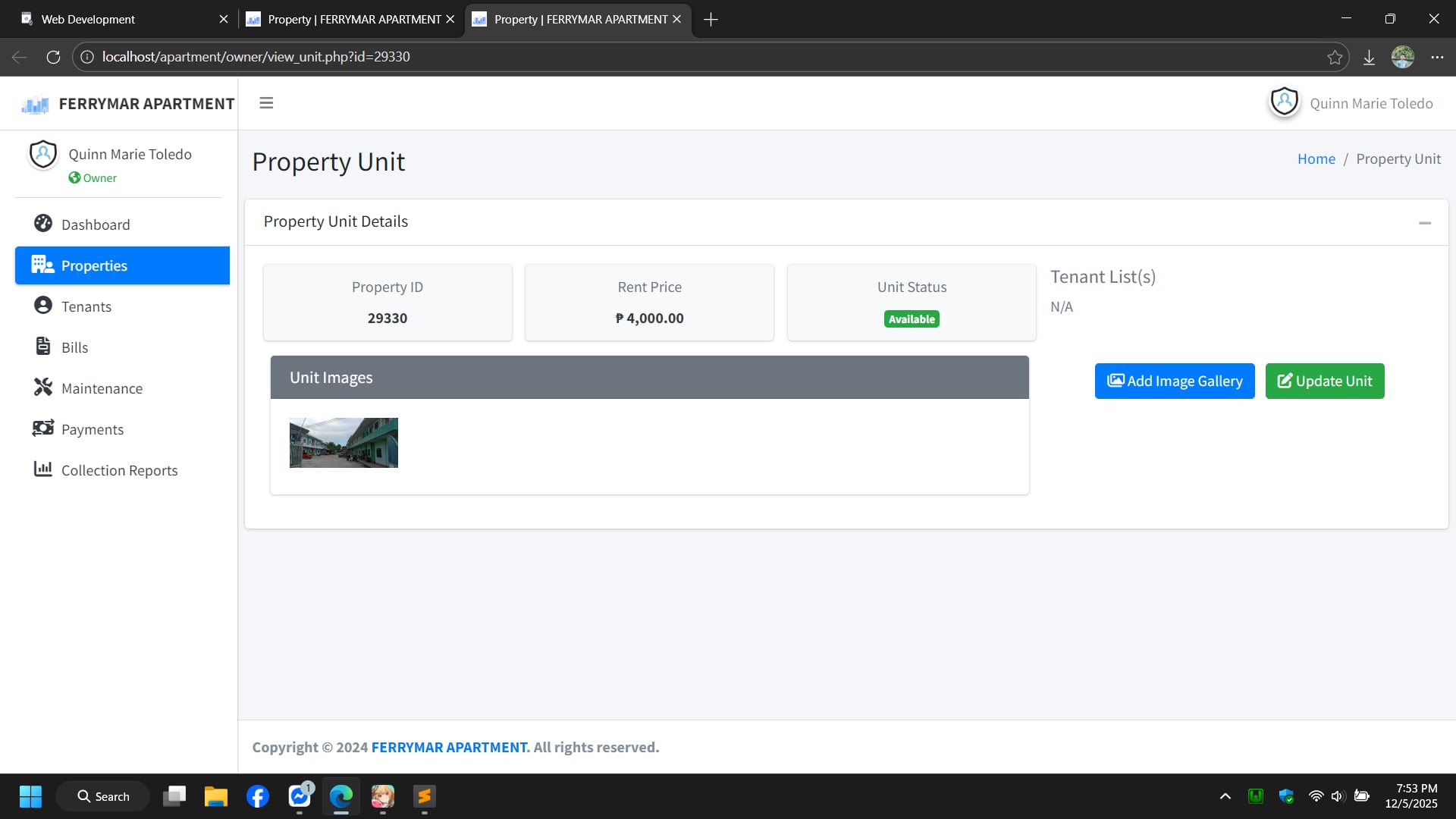Open the apartment unit image thumbnail
Image resolution: width=1456 pixels, height=819 pixels.
(344, 443)
